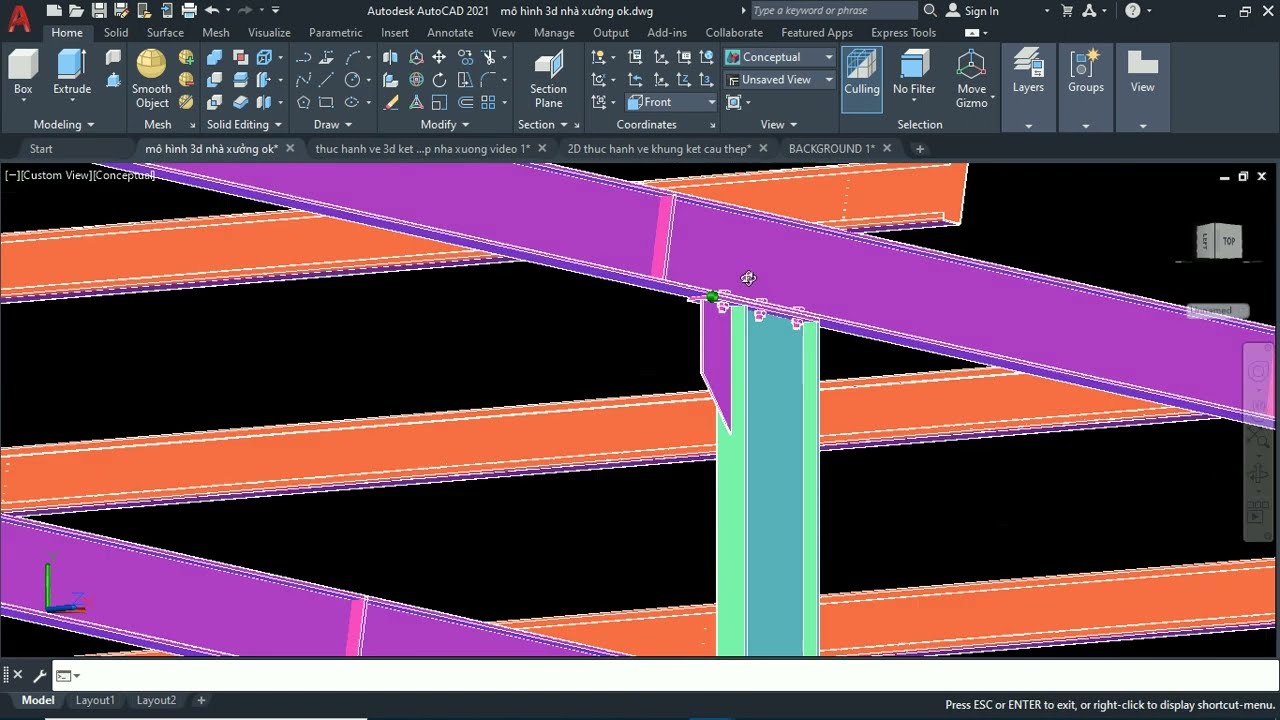Switch to the Layout2 tab
This screenshot has width=1280, height=720.
click(156, 700)
